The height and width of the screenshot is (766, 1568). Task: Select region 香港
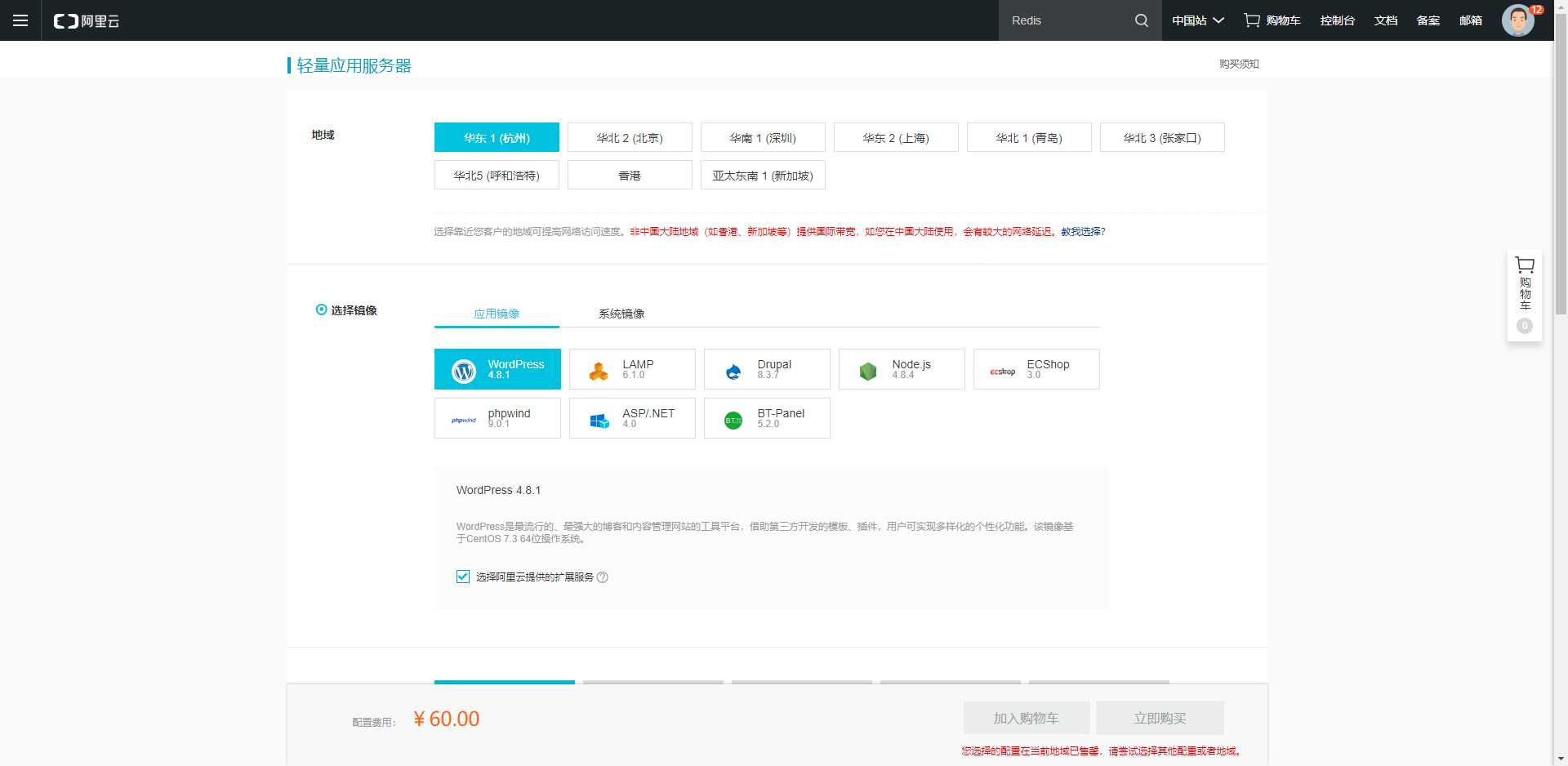click(x=630, y=175)
